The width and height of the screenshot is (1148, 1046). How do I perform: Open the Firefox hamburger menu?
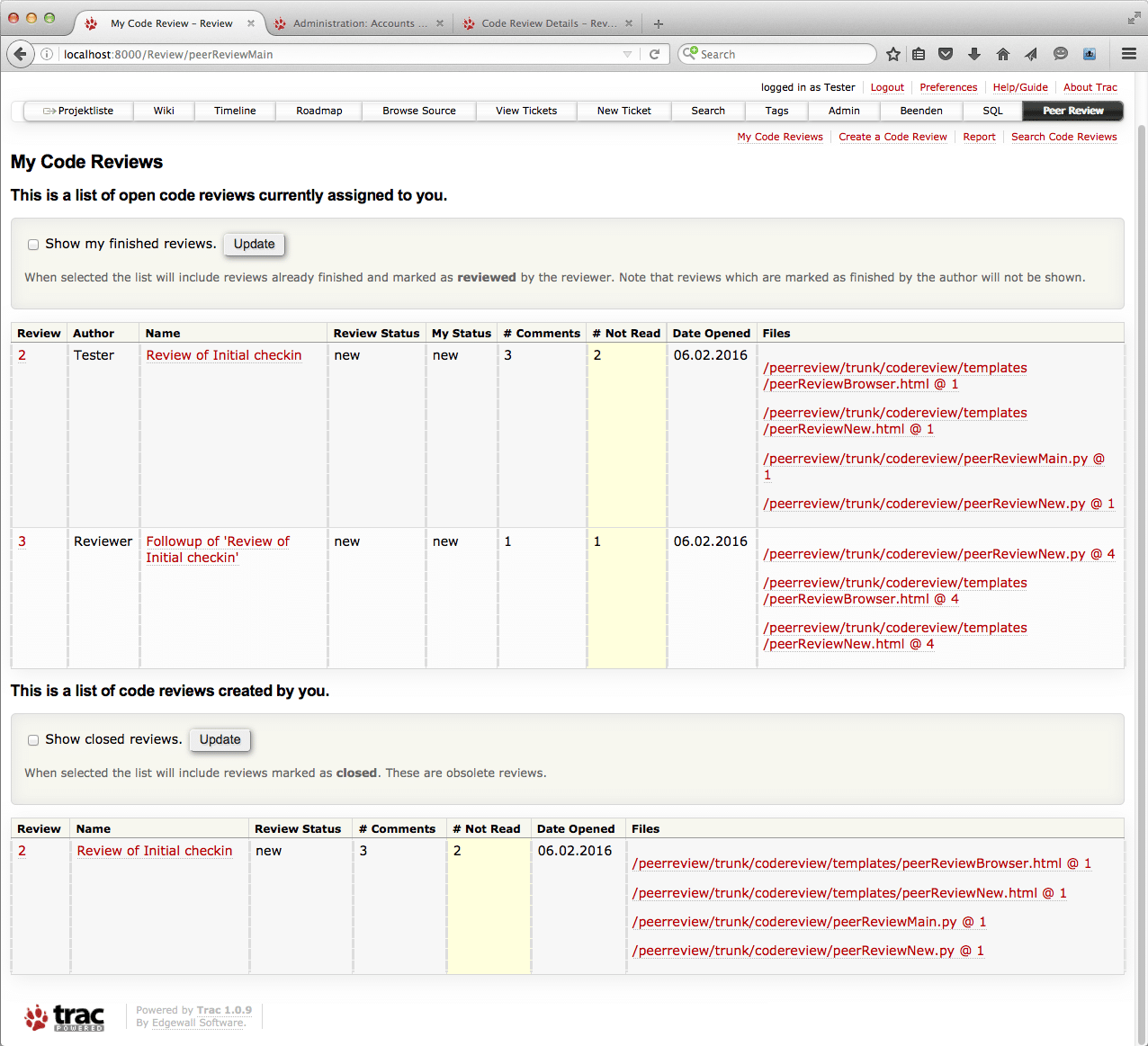1128,54
